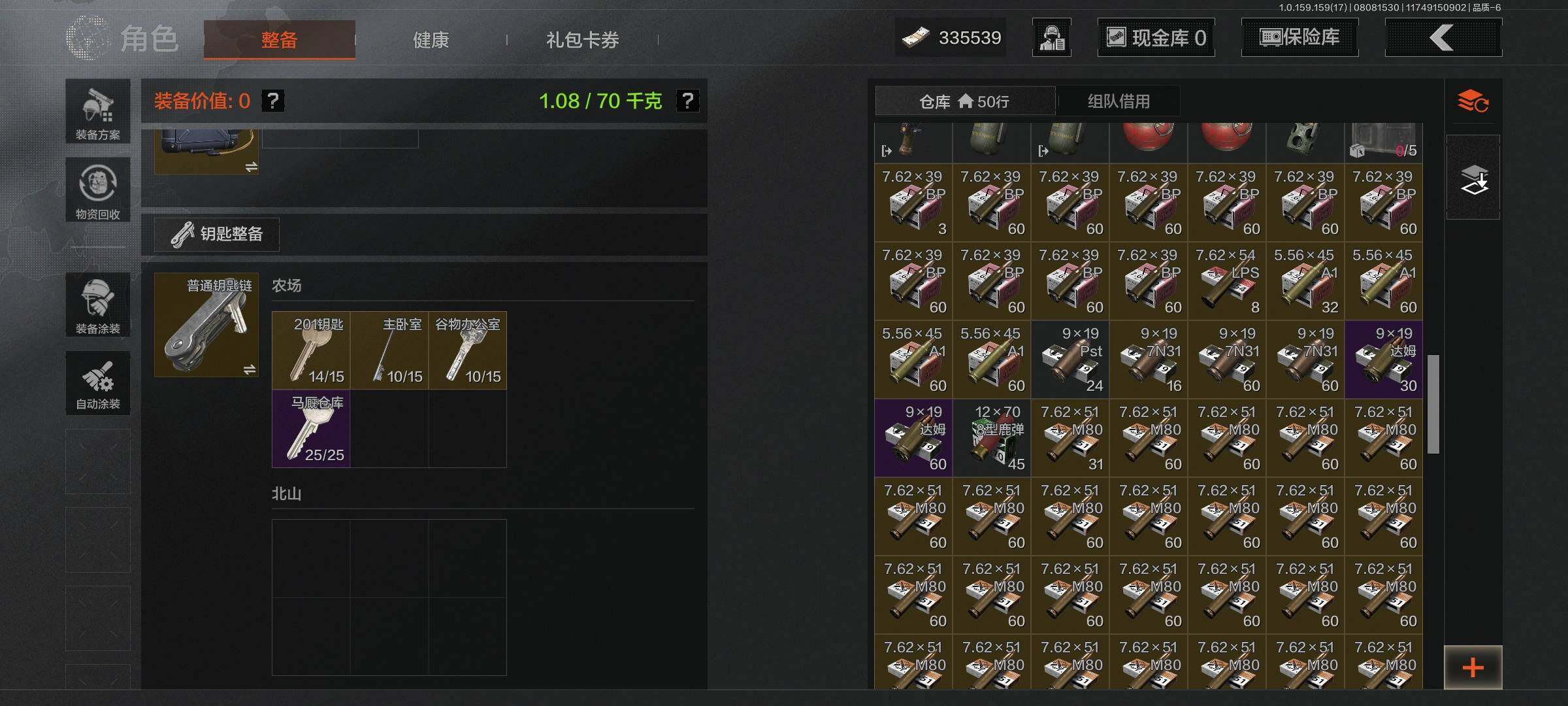Open the 现金库 button
1568x706 pixels.
click(1156, 37)
